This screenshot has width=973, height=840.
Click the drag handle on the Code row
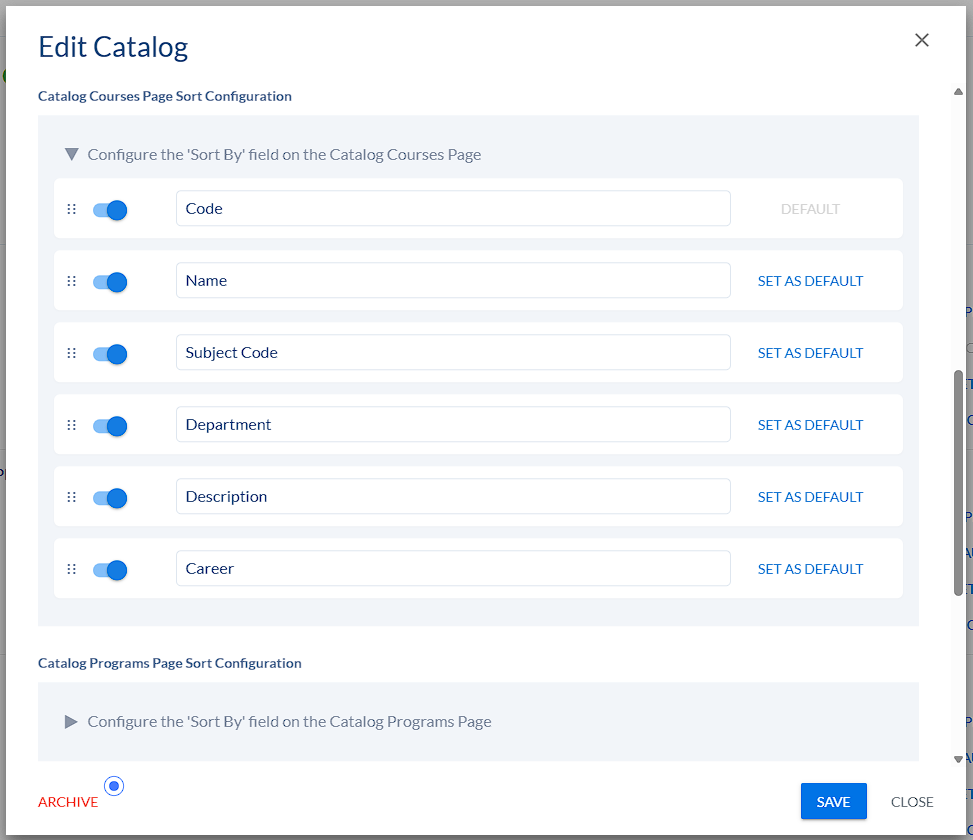pos(71,209)
